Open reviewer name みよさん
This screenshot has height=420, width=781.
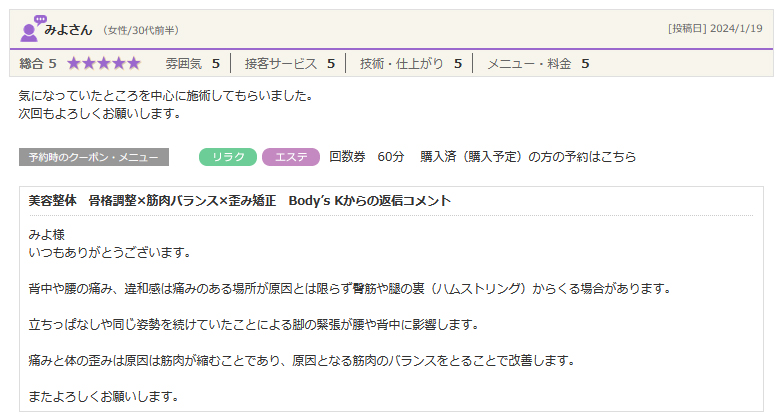pyautogui.click(x=69, y=29)
